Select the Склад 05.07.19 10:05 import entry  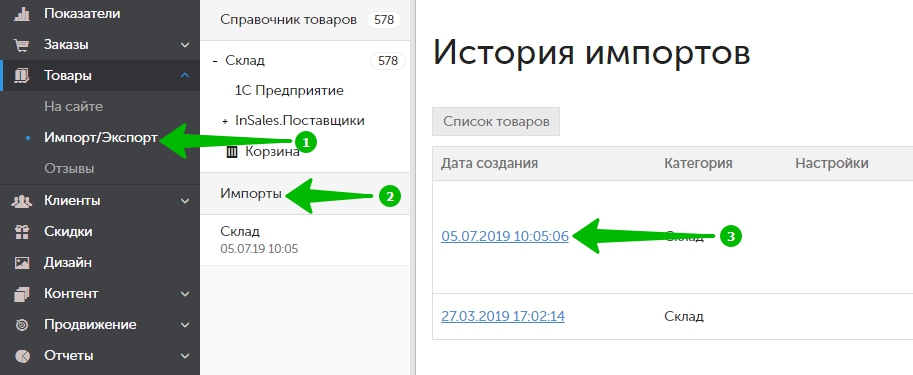305,240
